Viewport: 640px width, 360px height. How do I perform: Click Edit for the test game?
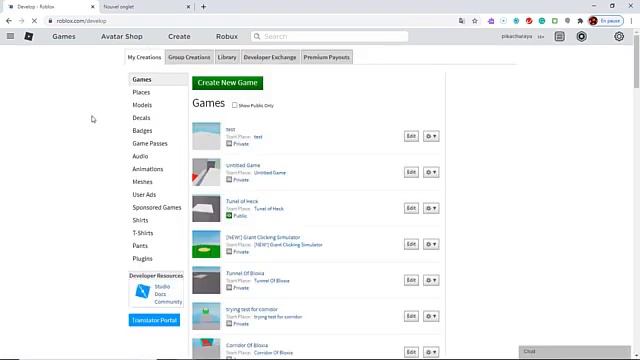tap(411, 136)
